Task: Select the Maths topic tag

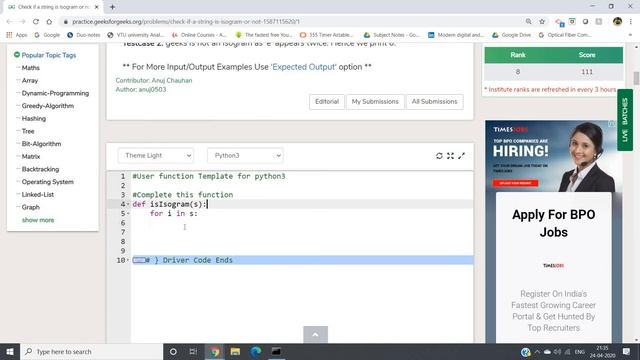Action: tap(31, 68)
